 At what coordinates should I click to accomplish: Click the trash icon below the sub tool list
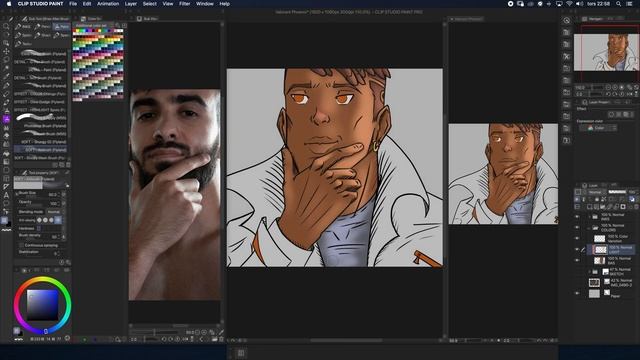pos(68,165)
